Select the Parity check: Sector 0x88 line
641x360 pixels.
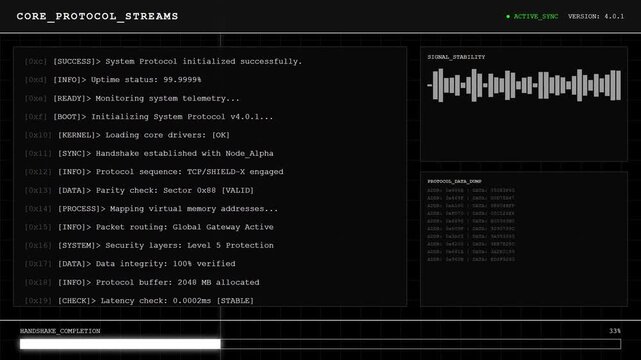click(139, 190)
